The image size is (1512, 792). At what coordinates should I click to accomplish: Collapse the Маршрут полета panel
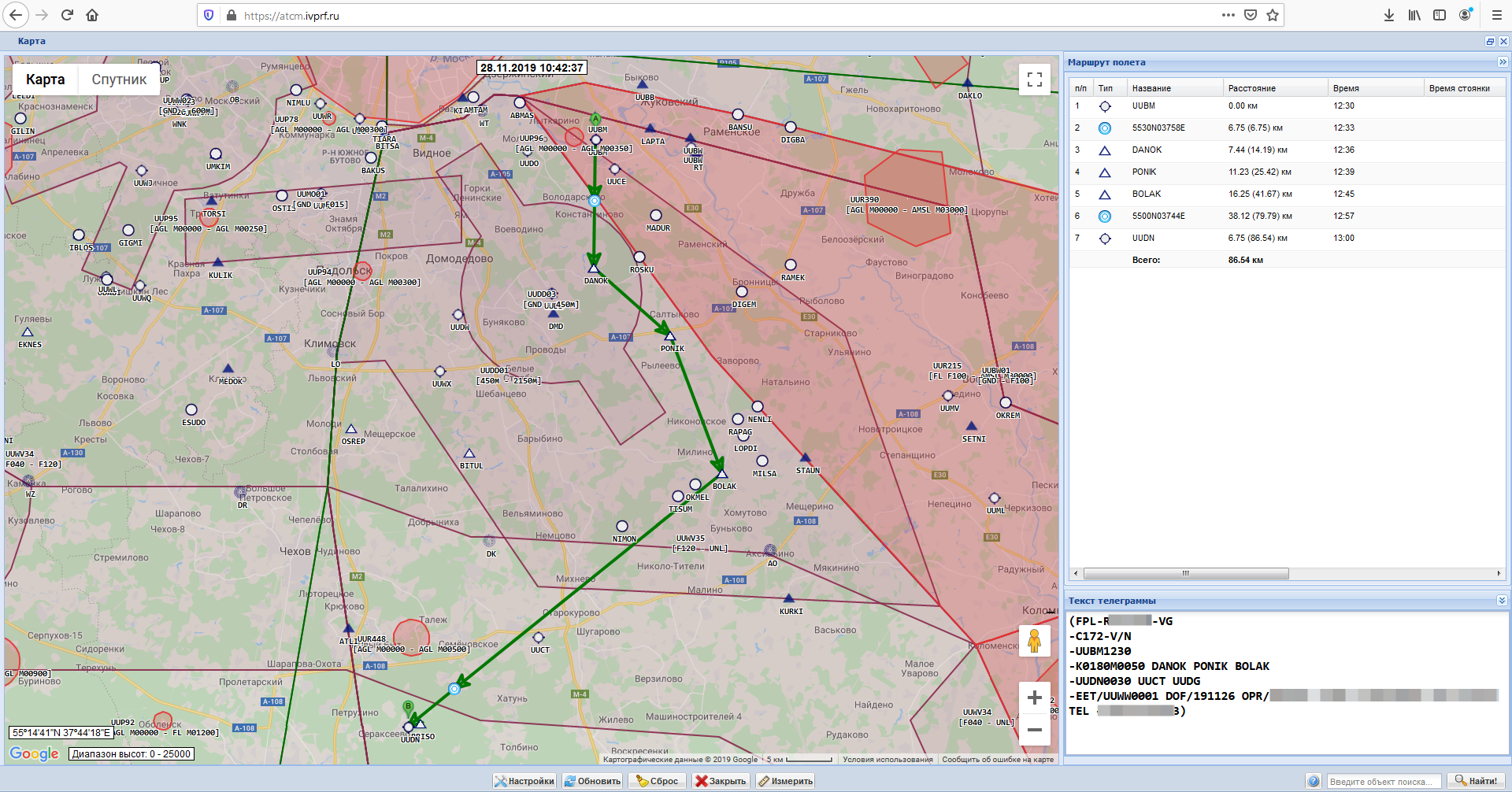[x=1502, y=62]
